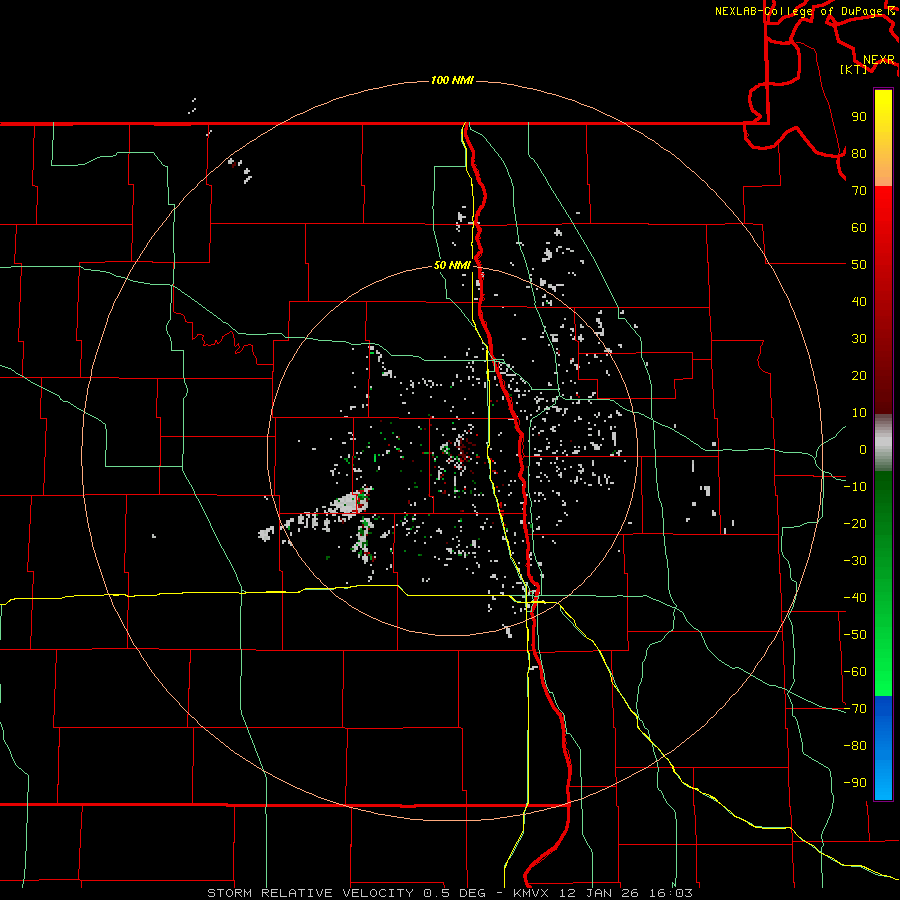The height and width of the screenshot is (900, 900).
Task: Click the "12 JAN 26" date in caption
Action: [597, 893]
